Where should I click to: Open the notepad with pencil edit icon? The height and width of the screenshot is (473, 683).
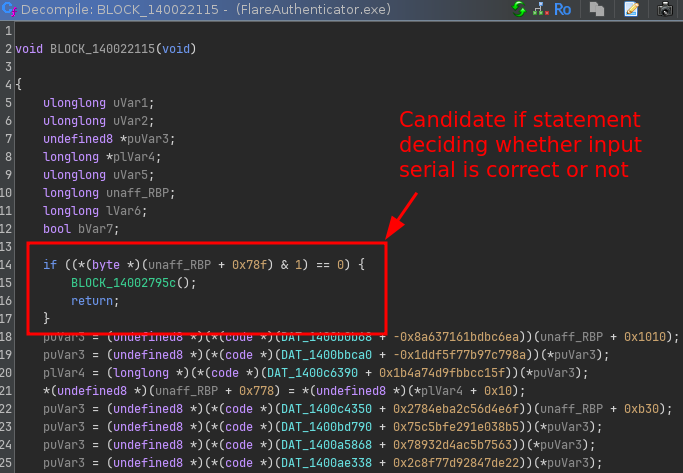pos(631,10)
